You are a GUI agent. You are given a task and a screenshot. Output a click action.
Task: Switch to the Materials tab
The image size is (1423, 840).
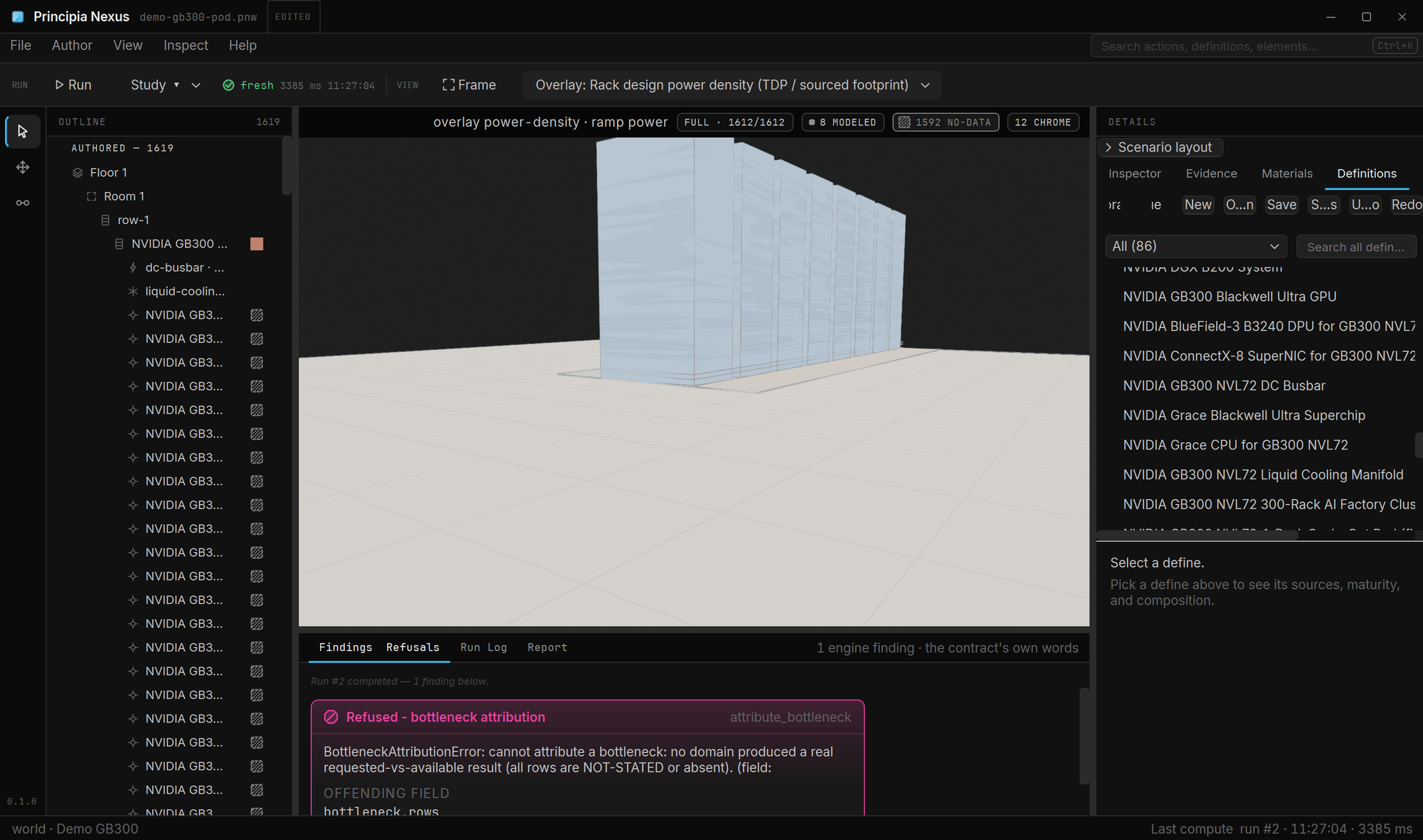pyautogui.click(x=1286, y=174)
